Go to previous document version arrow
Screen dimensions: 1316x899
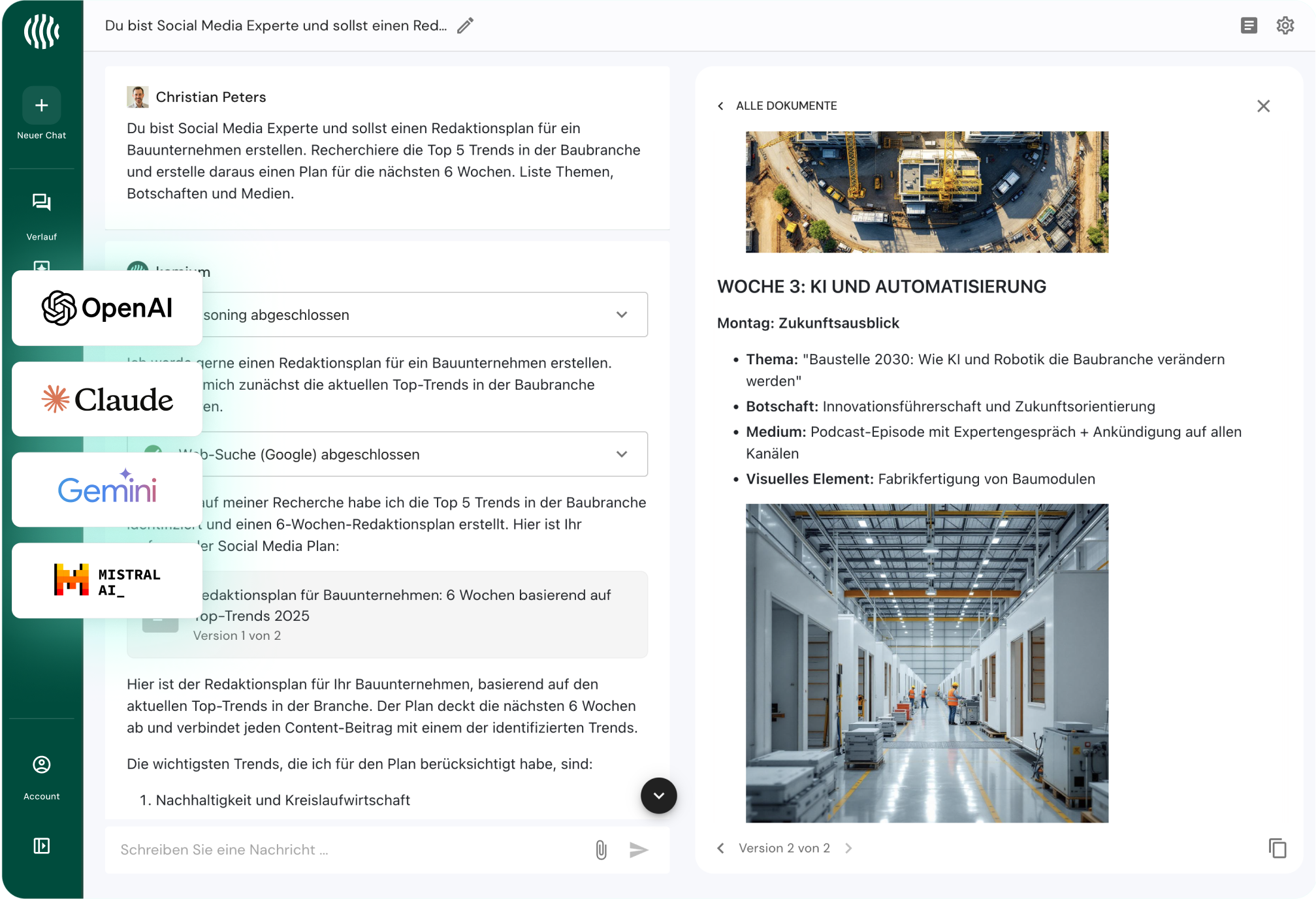pyautogui.click(x=720, y=848)
